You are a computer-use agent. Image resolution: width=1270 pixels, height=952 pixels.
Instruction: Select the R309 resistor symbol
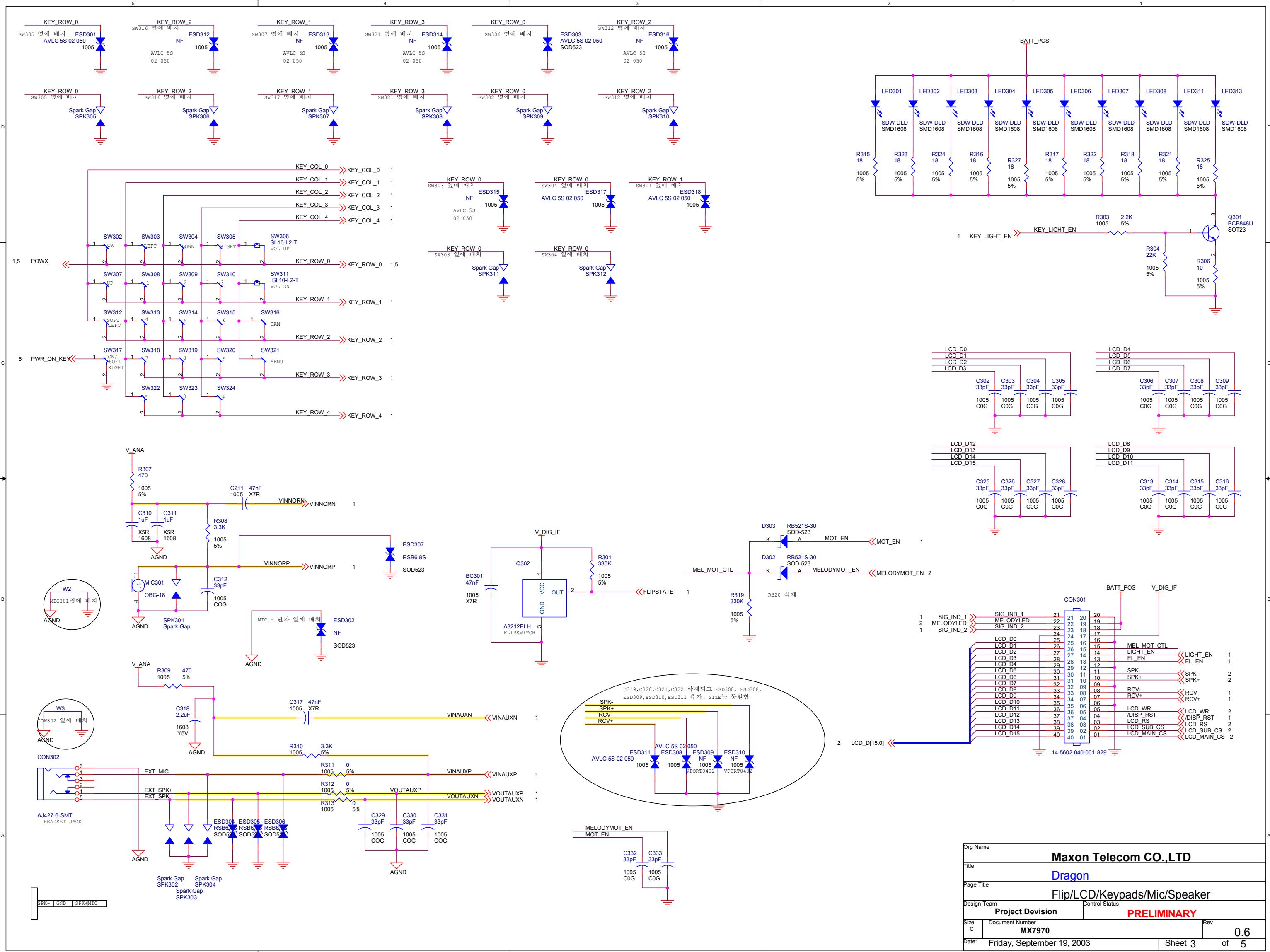[x=172, y=686]
